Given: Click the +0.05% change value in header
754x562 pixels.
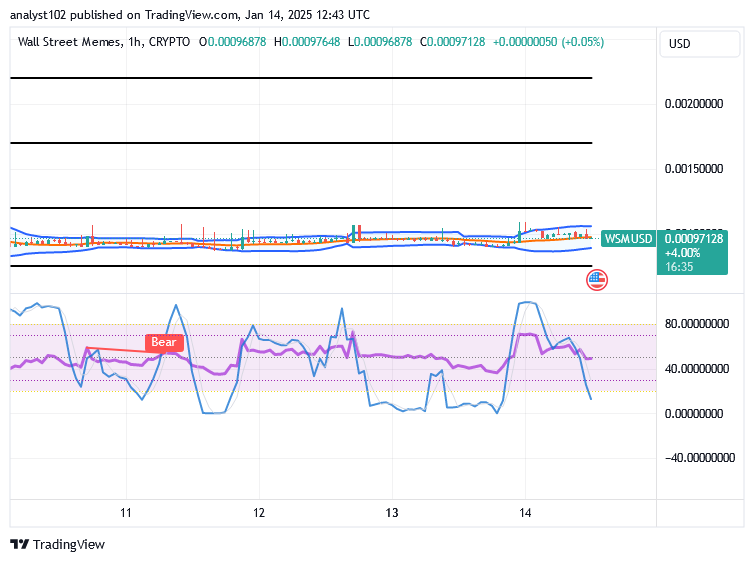Looking at the screenshot, I should pos(582,42).
